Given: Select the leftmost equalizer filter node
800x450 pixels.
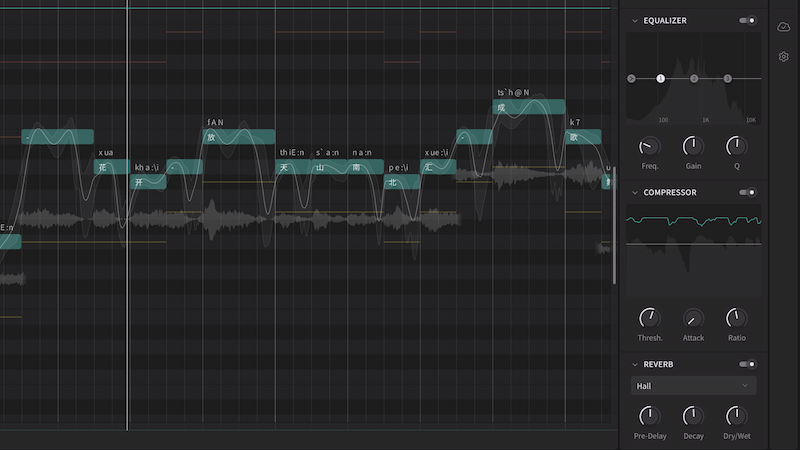Looking at the screenshot, I should [x=631, y=78].
